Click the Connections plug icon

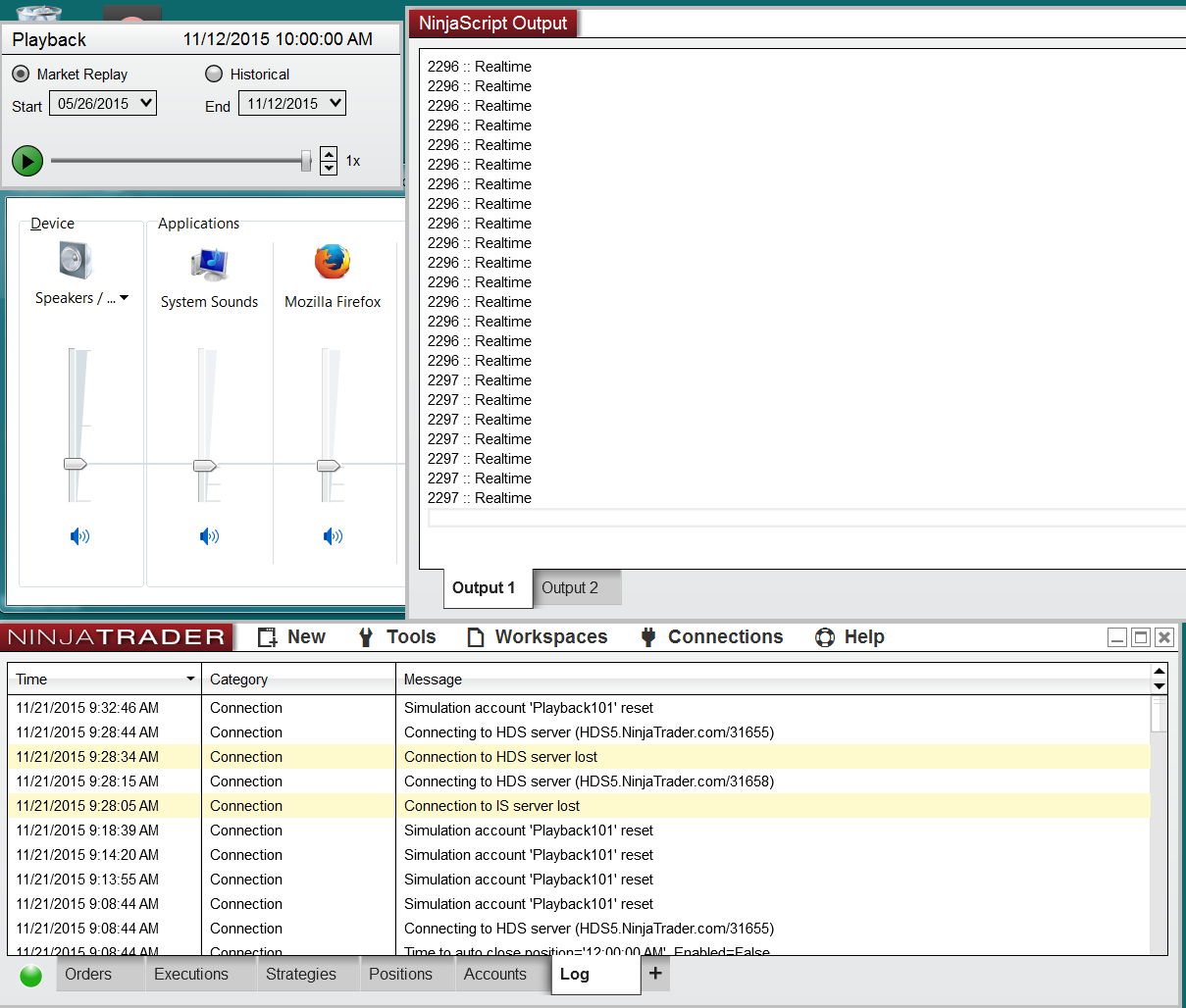(x=648, y=637)
